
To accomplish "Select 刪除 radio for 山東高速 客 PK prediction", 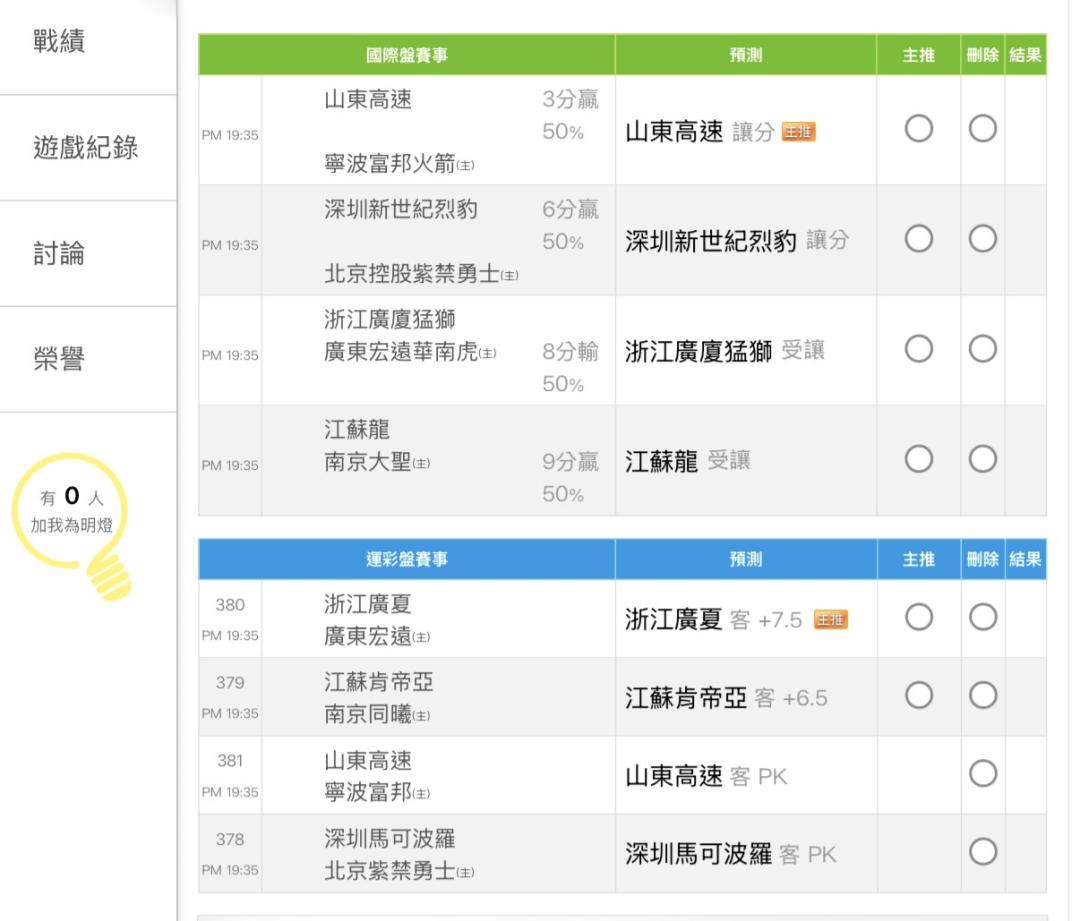I will [x=983, y=775].
